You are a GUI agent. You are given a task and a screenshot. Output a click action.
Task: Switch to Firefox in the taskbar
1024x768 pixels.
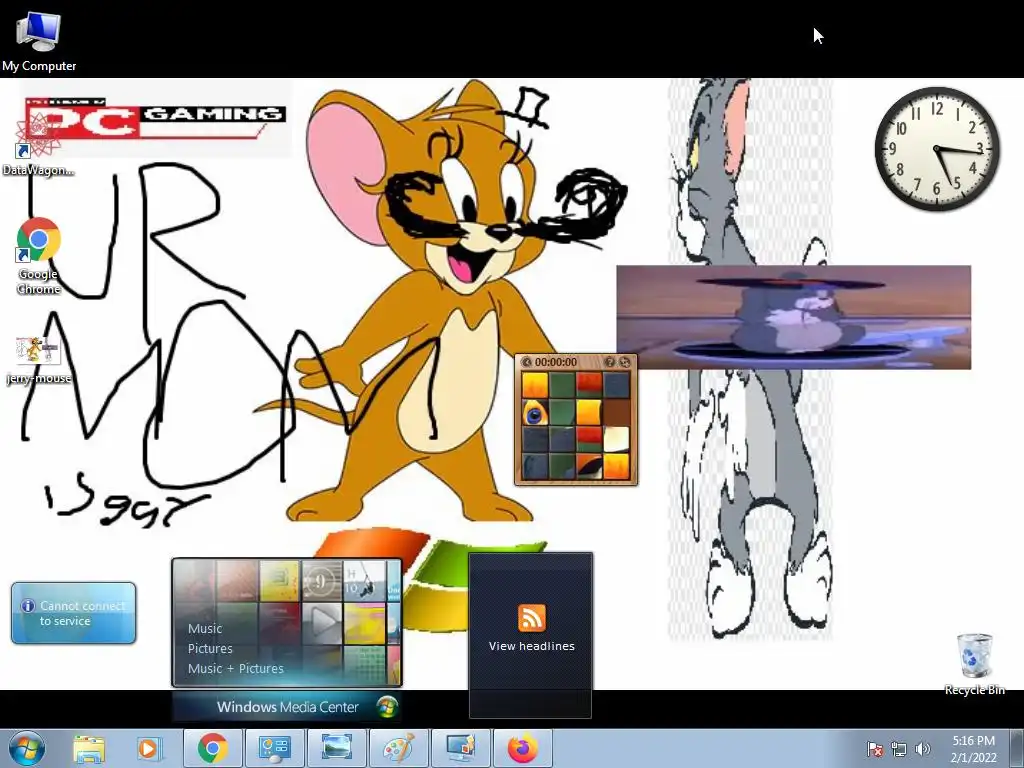pos(522,748)
